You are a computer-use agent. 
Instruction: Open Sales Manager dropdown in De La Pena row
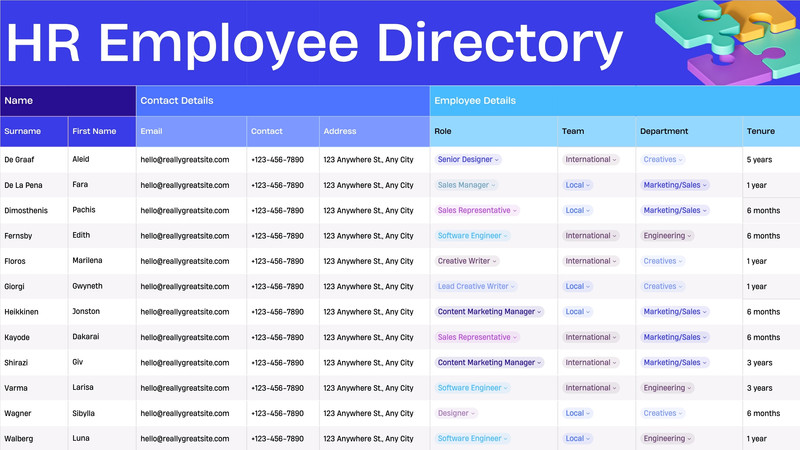click(466, 185)
